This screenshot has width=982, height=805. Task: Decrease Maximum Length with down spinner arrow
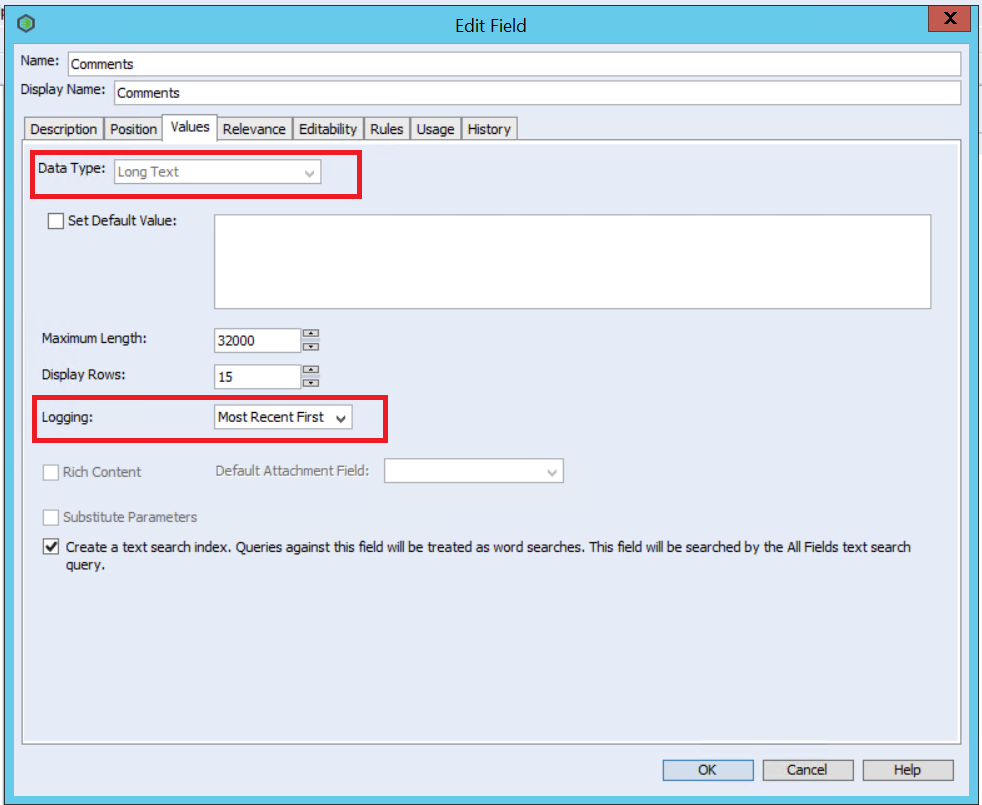point(311,347)
